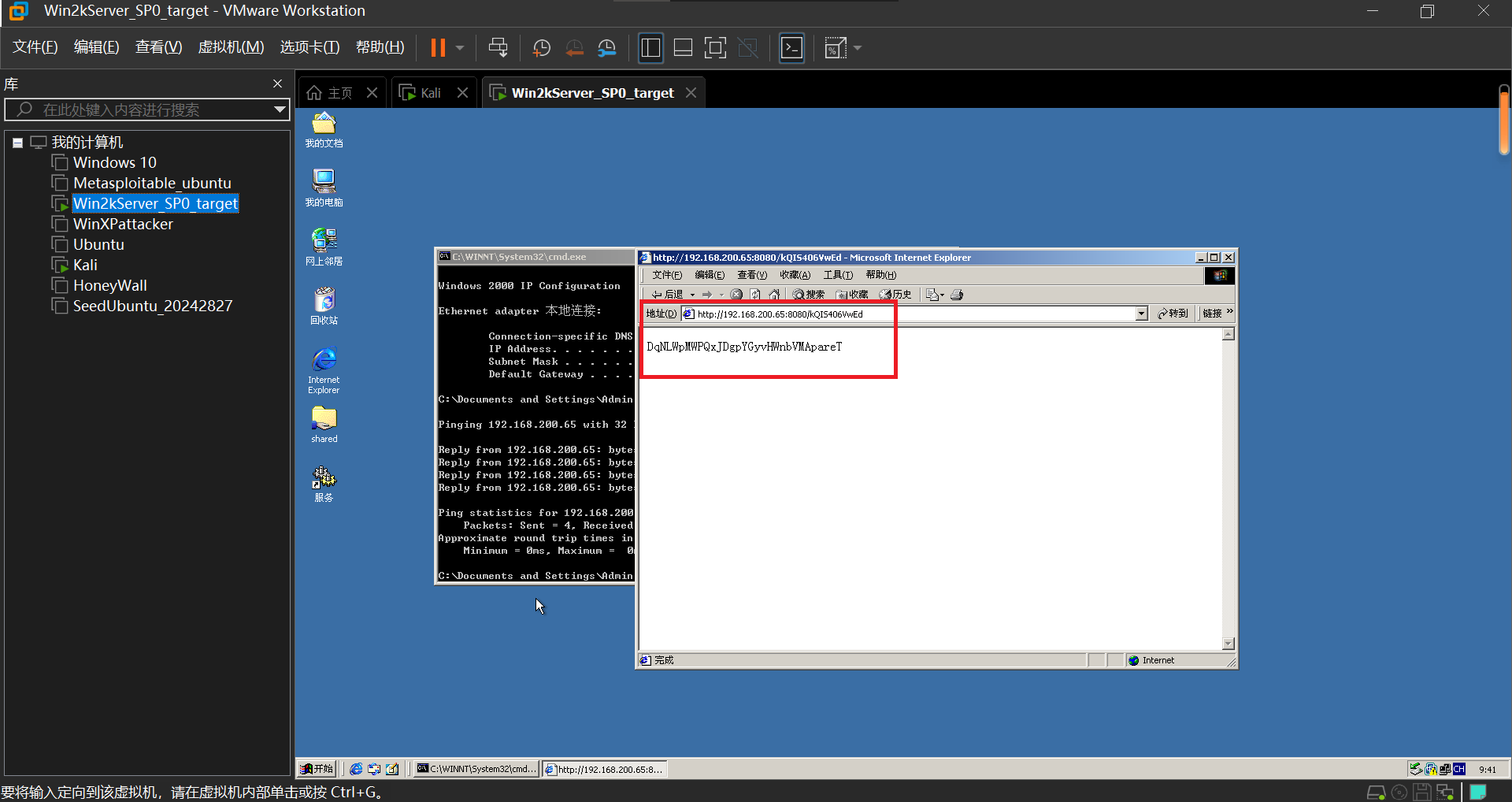Click the 开始 Start button
Viewport: 1512px width, 802px height.
[317, 769]
